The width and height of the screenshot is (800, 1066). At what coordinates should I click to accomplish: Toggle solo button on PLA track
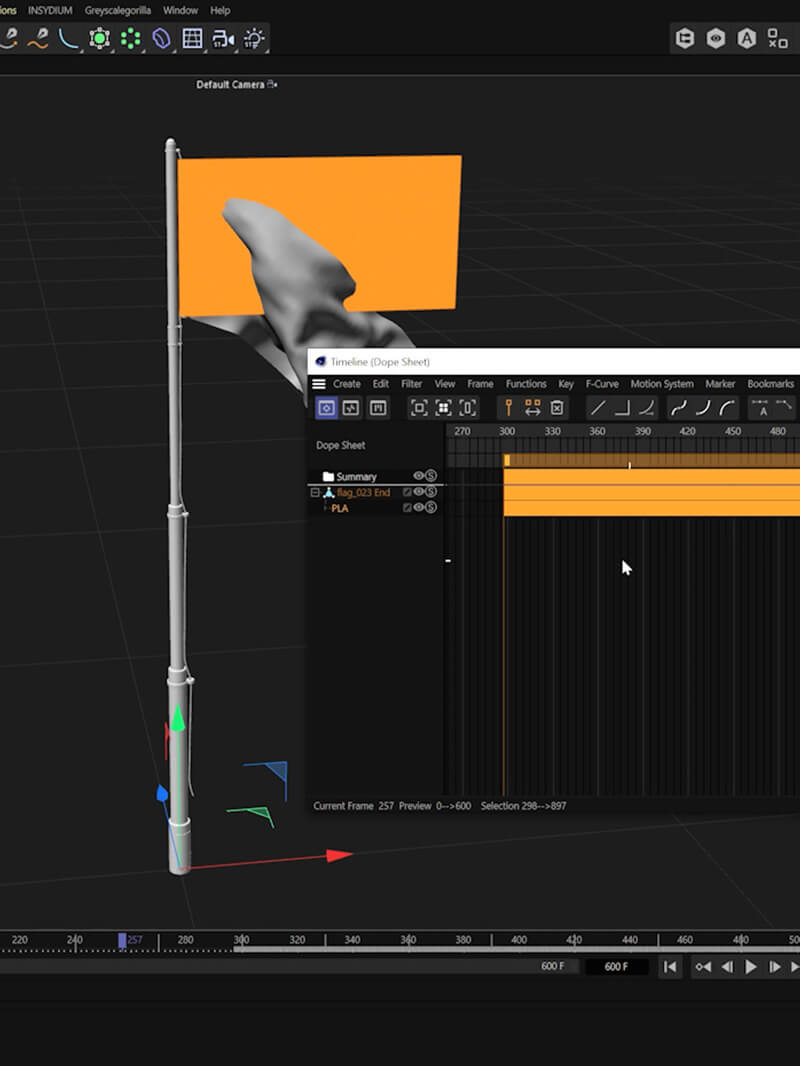[x=431, y=508]
